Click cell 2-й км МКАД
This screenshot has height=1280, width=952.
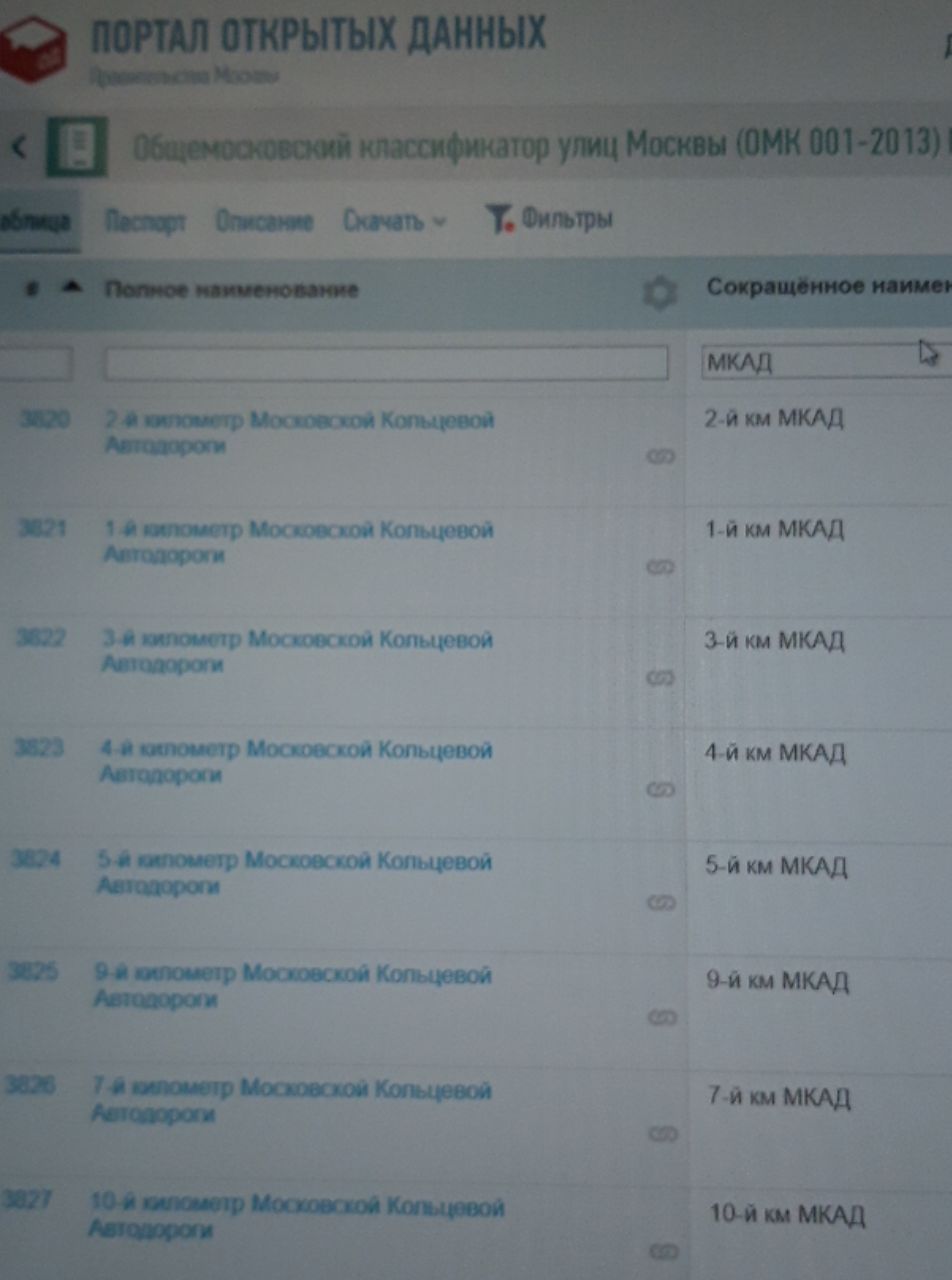(774, 419)
